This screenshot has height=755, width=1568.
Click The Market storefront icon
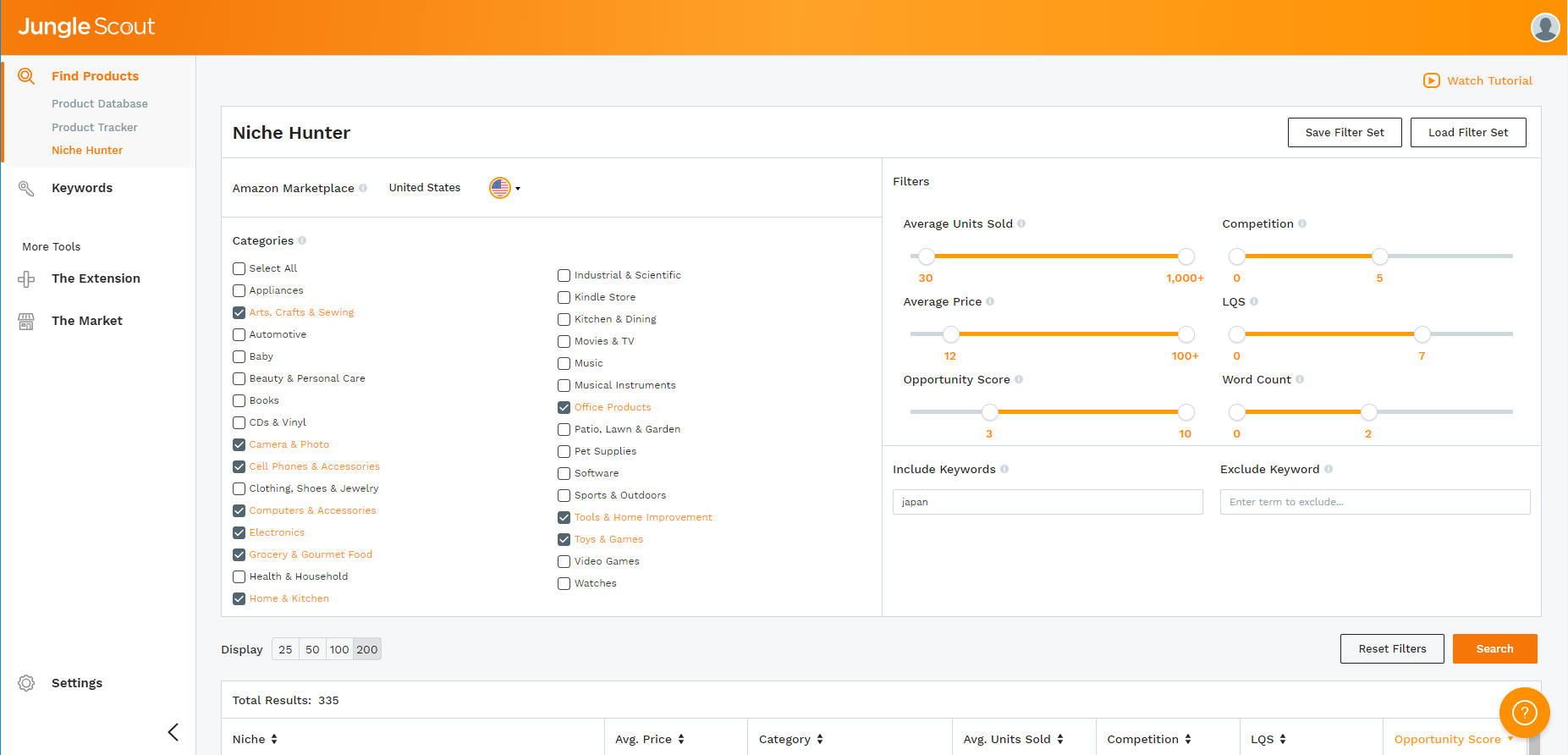point(26,321)
